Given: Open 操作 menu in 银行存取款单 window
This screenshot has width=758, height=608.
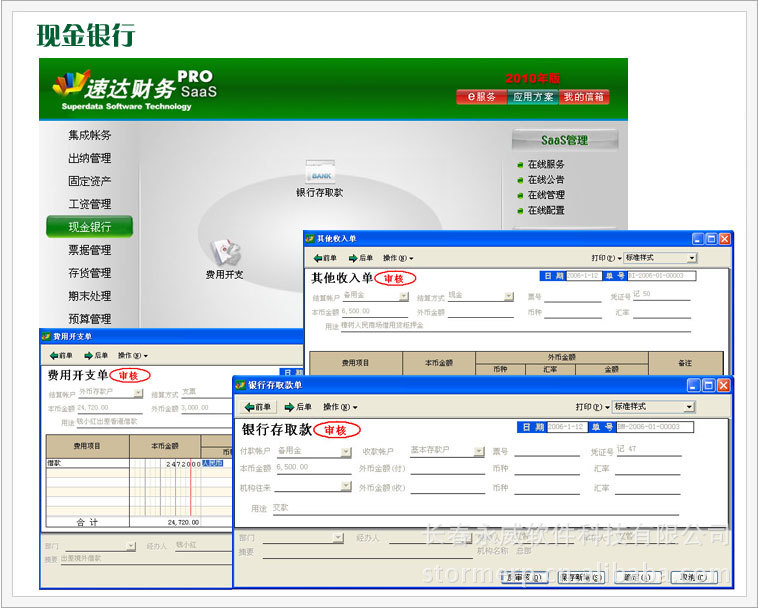Looking at the screenshot, I should [x=340, y=407].
